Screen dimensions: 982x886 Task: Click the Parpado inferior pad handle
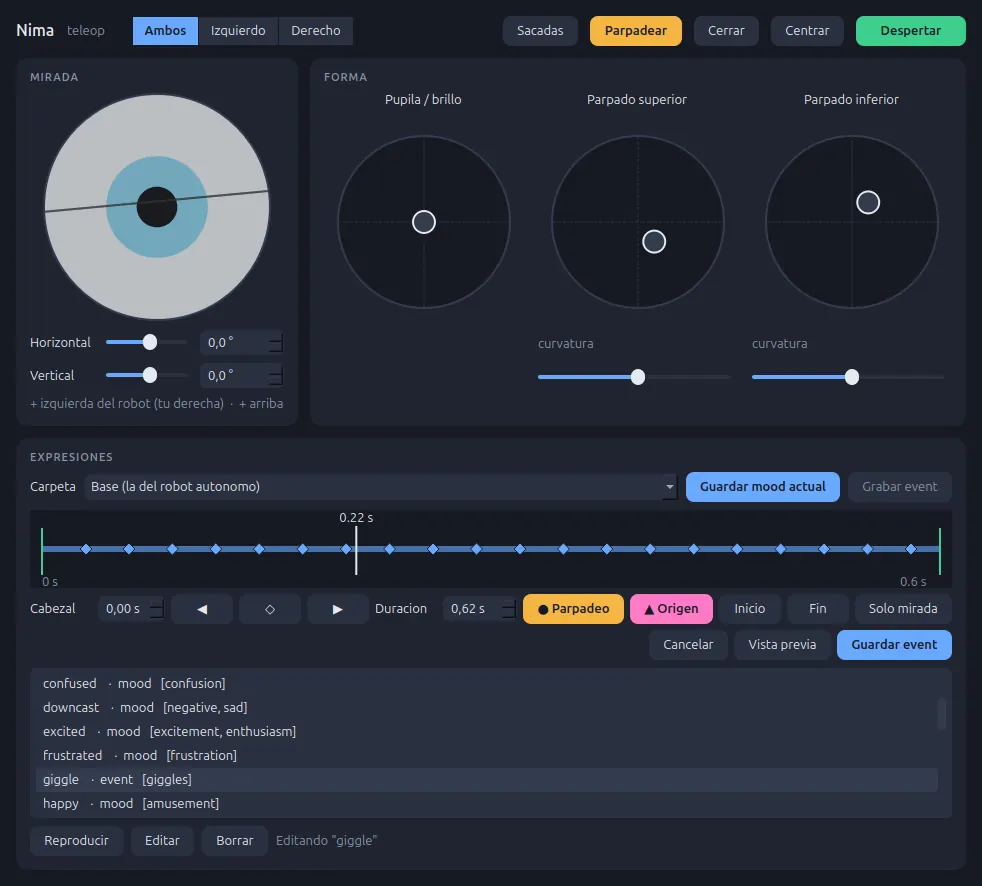click(x=868, y=202)
